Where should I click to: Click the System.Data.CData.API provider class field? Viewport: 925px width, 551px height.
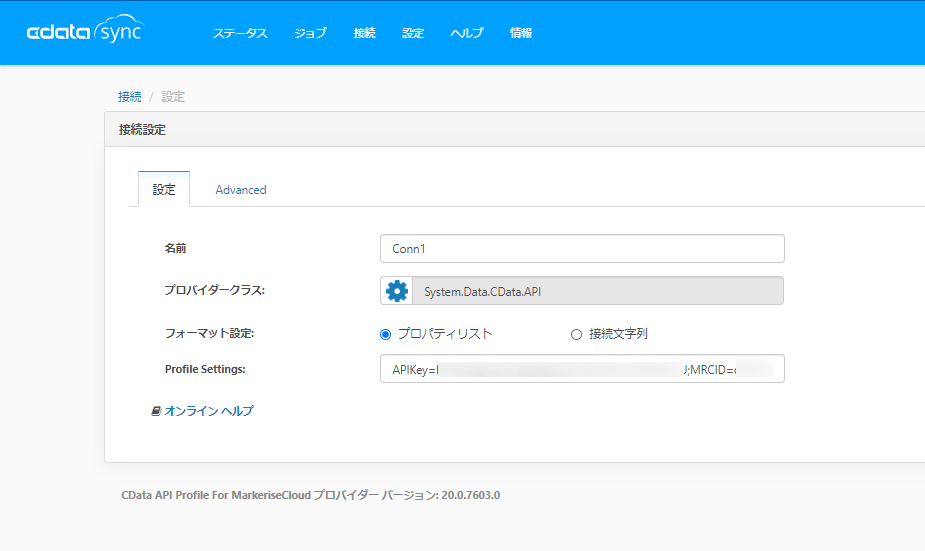click(x=597, y=291)
